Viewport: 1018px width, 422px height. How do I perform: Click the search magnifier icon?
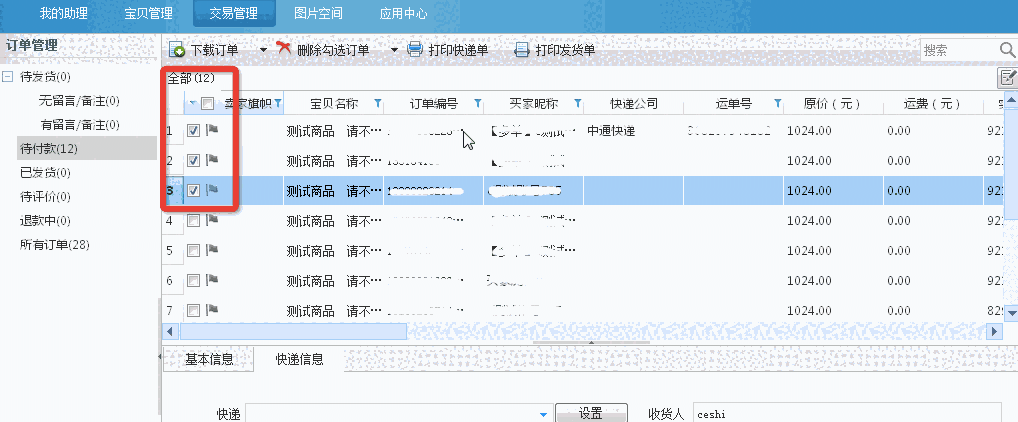pos(1008,49)
